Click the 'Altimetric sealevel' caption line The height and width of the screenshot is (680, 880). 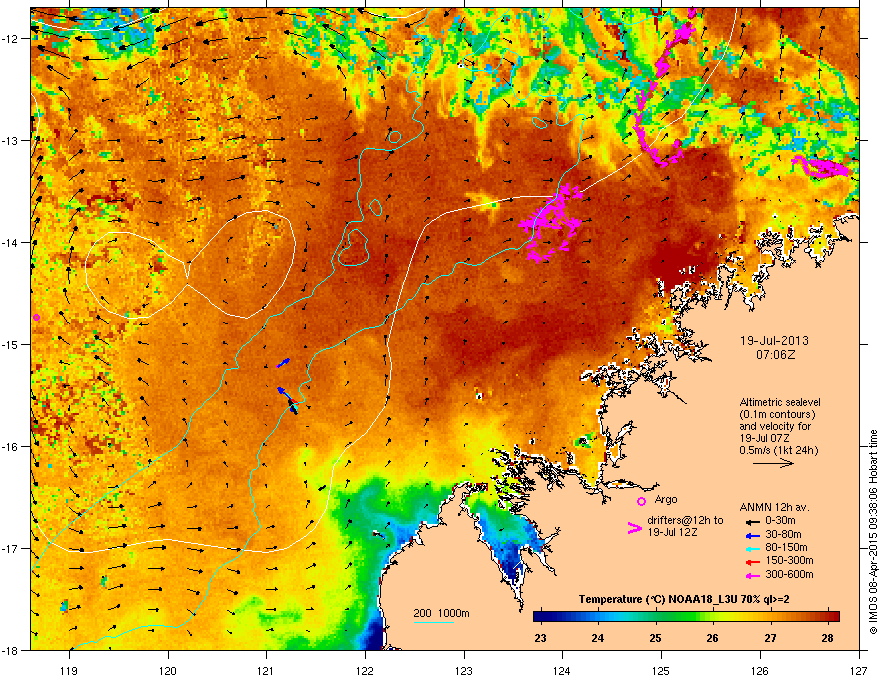click(x=780, y=402)
